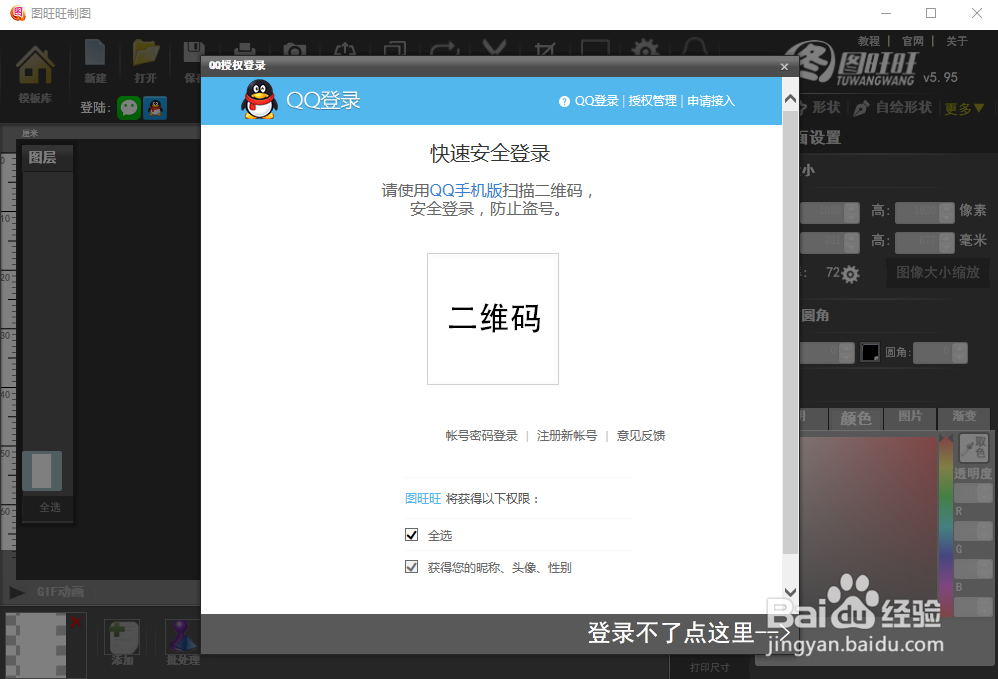Click the bell notification icon in toolbar
The width and height of the screenshot is (998, 679).
[x=694, y=48]
